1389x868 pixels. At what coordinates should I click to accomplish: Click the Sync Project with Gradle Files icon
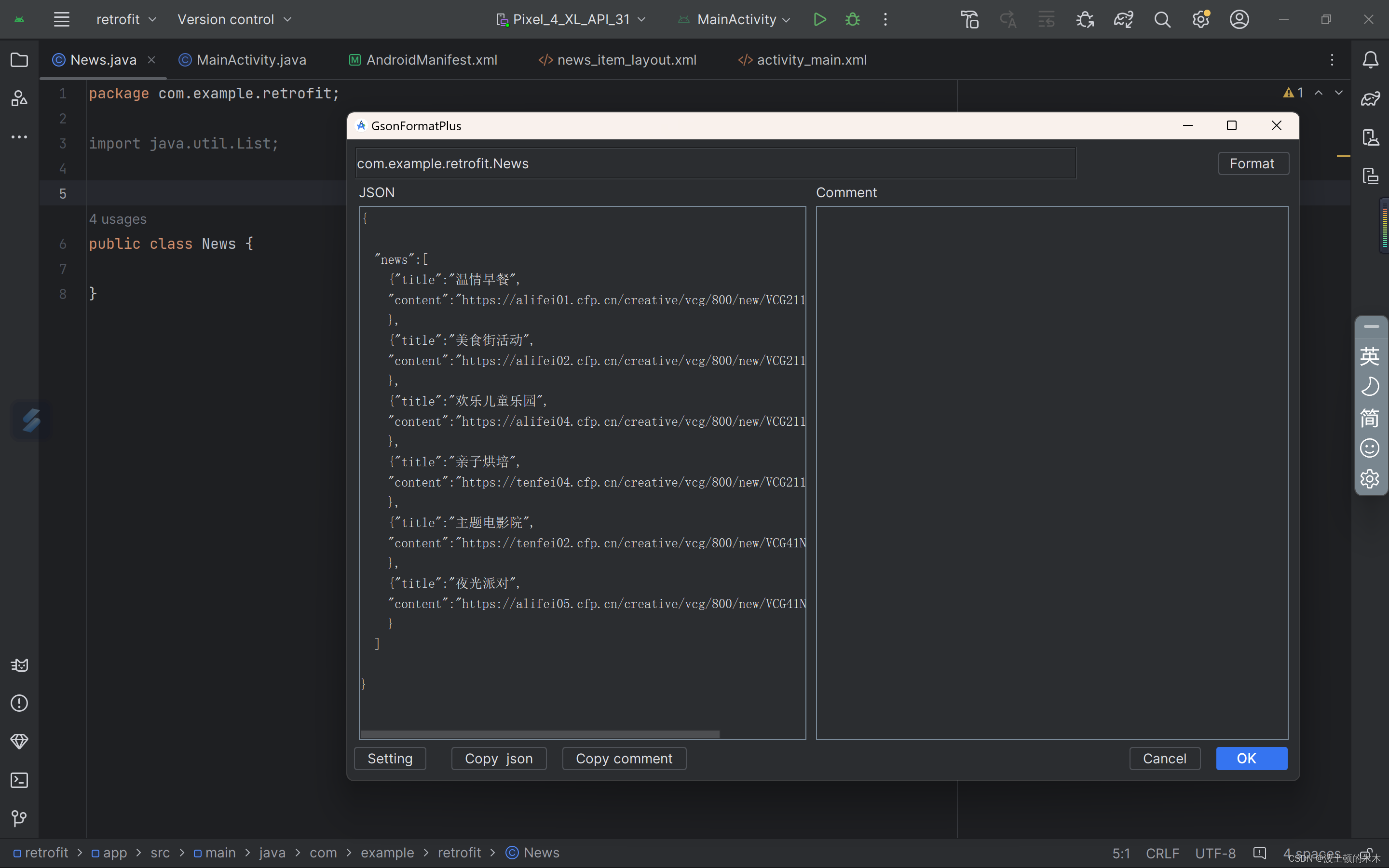(1123, 19)
